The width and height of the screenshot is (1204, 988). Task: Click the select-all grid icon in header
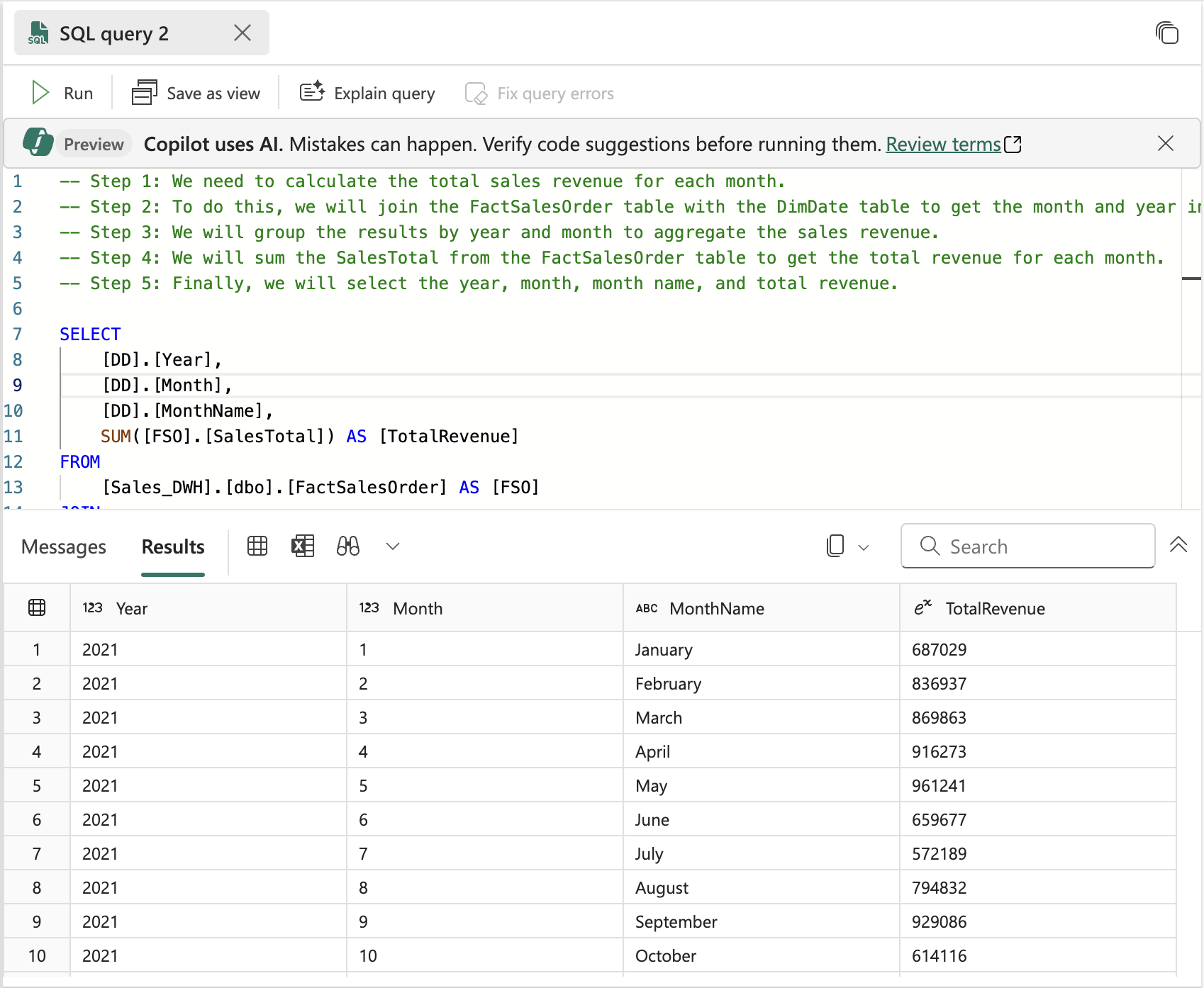37,607
